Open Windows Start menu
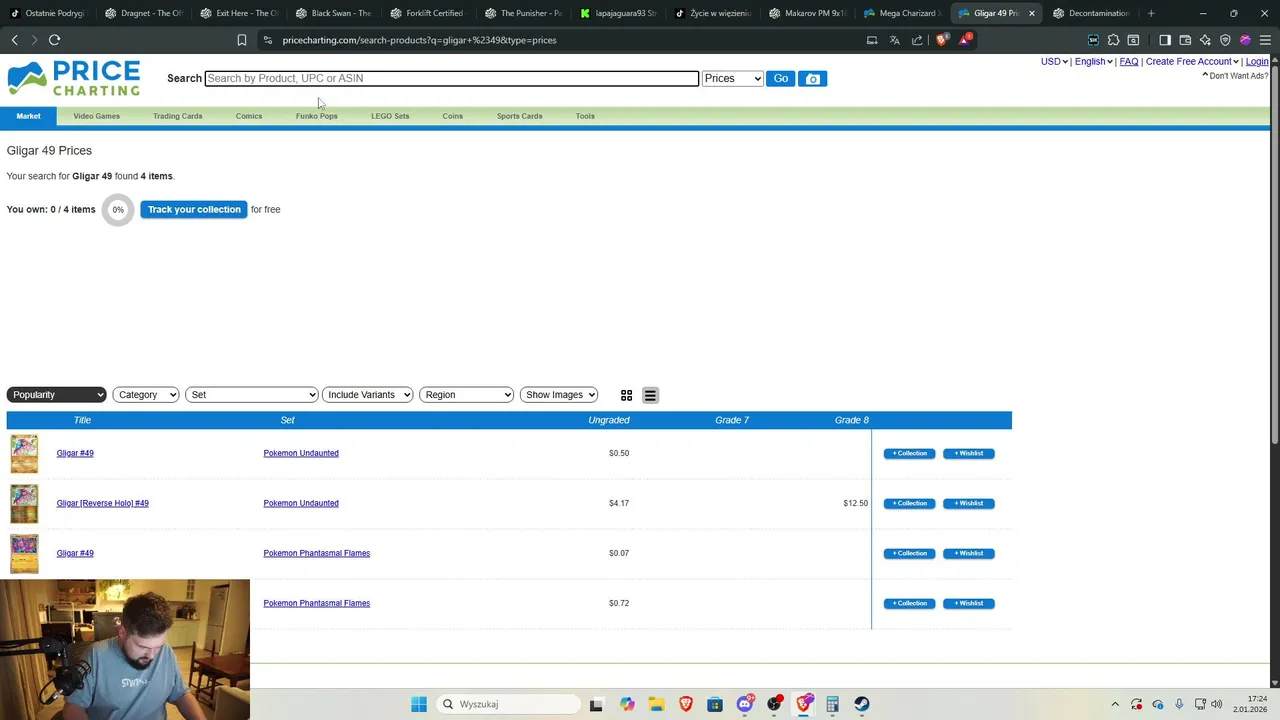This screenshot has height=720, width=1280. (419, 704)
